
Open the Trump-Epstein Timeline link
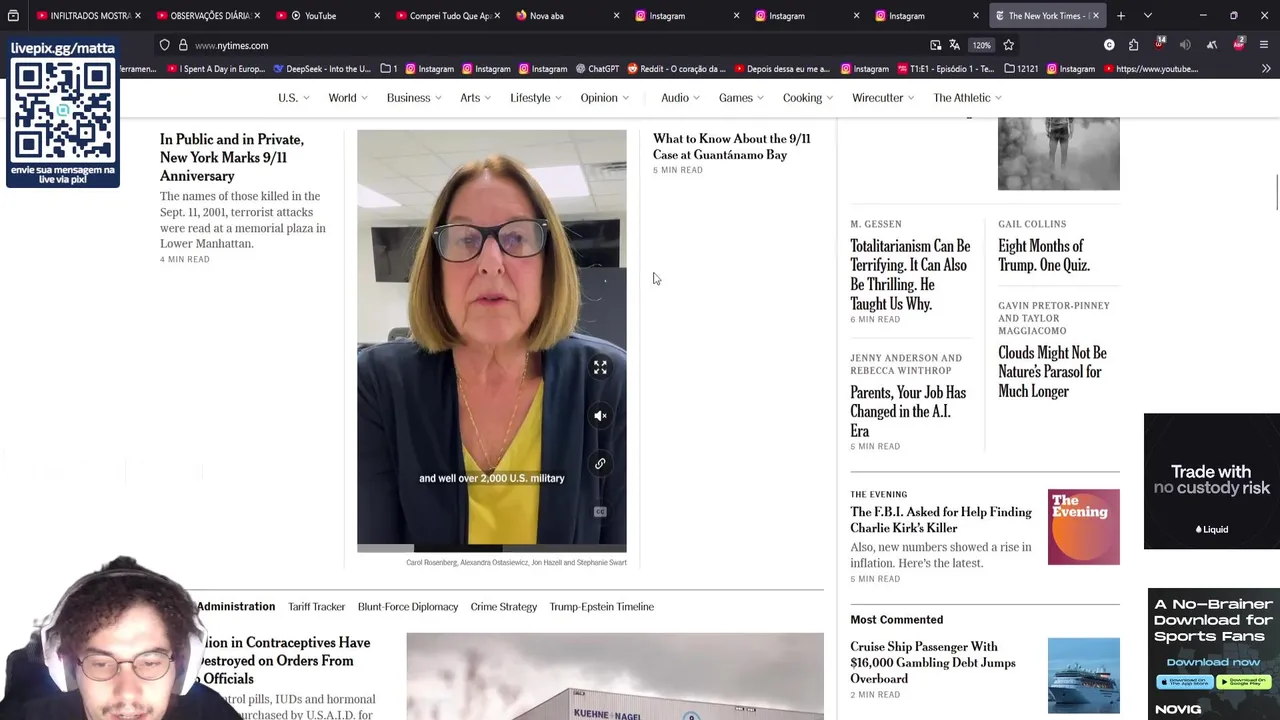(x=601, y=607)
